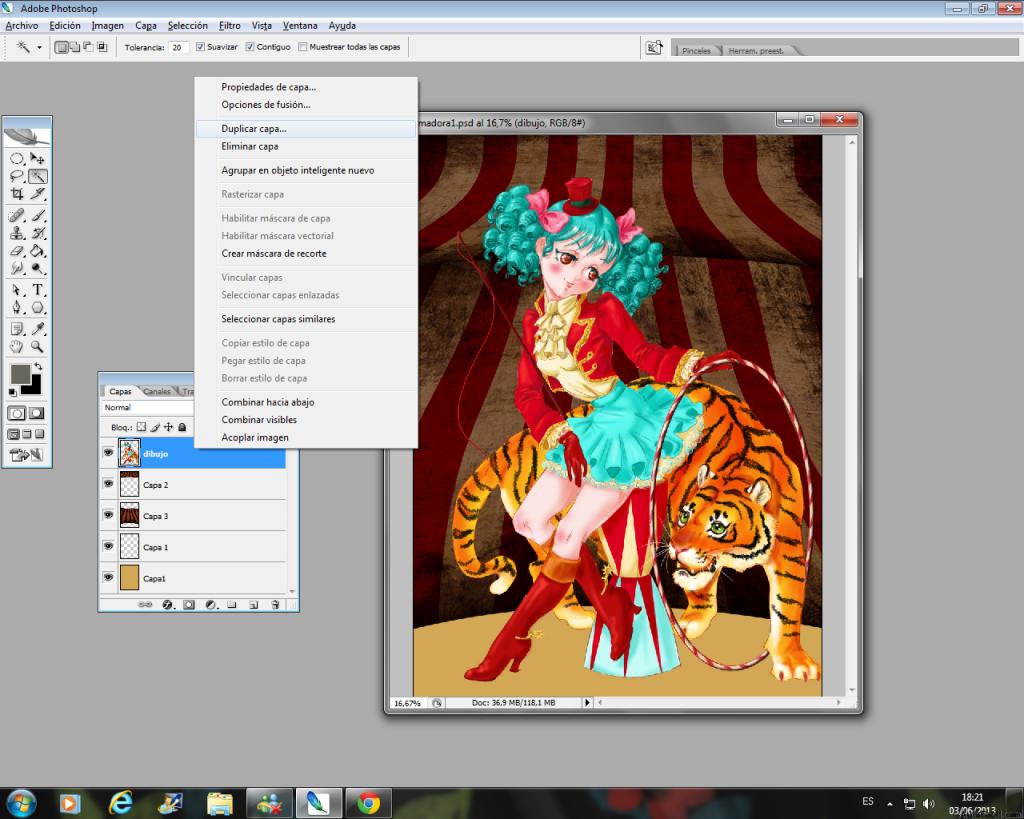Open the tool preset picker arrow
The width and height of the screenshot is (1024, 819).
click(x=39, y=48)
